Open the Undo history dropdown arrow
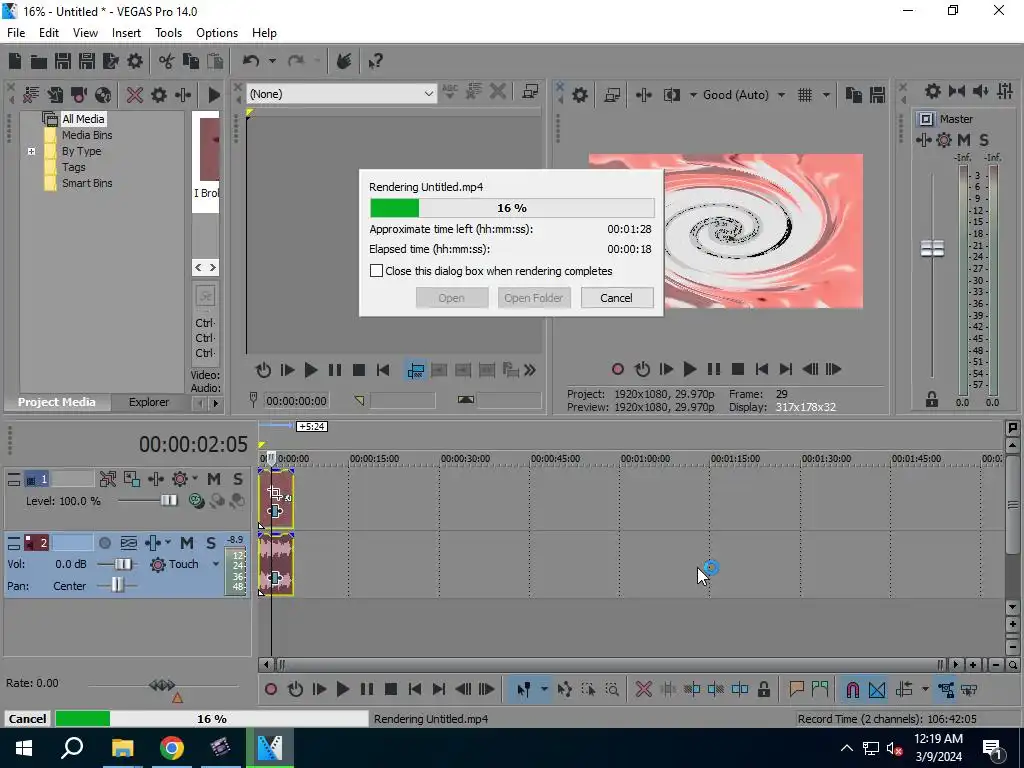The image size is (1024, 768). (x=272, y=61)
